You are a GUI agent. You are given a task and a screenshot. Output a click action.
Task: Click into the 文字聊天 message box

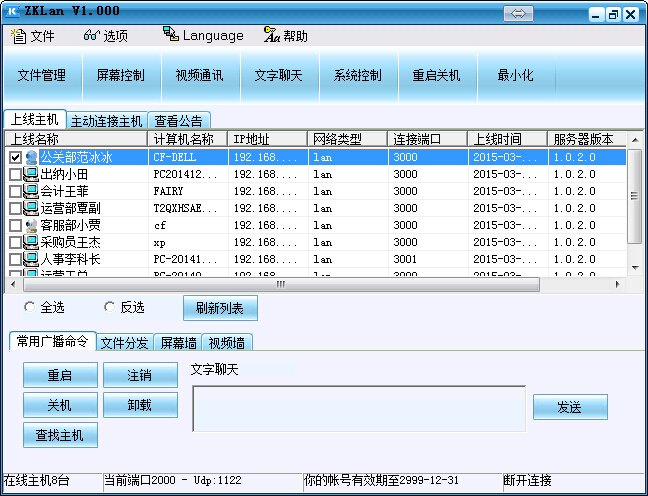[358, 408]
